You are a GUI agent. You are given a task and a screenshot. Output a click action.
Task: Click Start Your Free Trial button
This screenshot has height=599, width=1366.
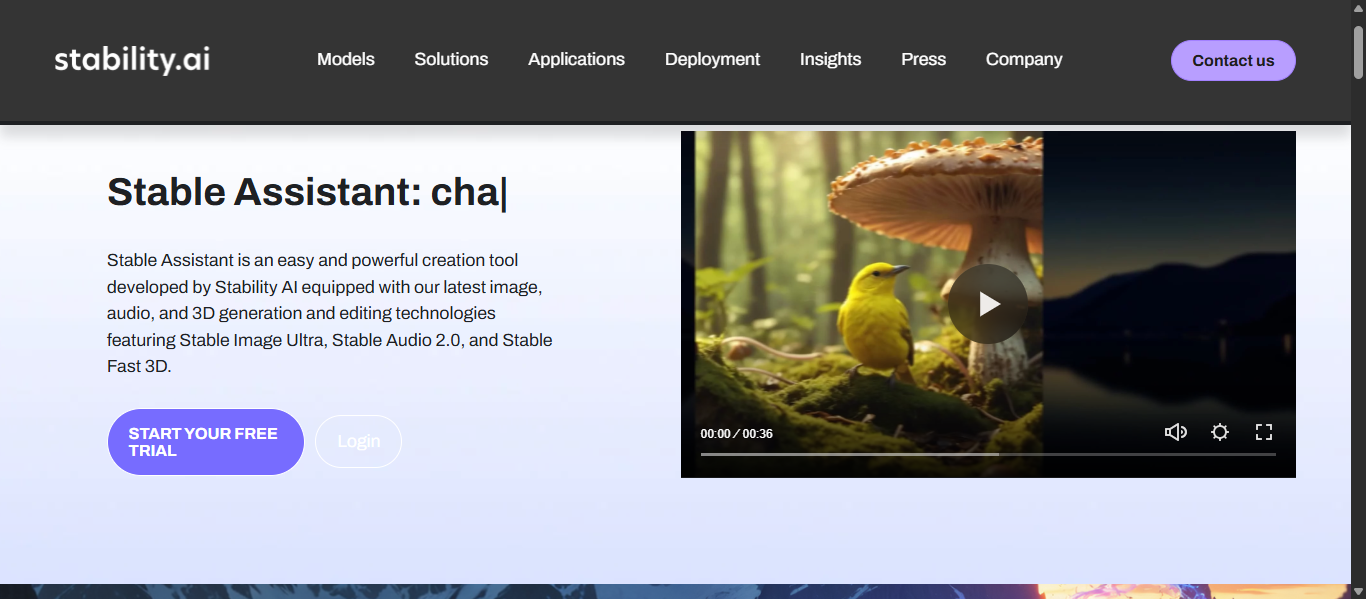point(205,442)
